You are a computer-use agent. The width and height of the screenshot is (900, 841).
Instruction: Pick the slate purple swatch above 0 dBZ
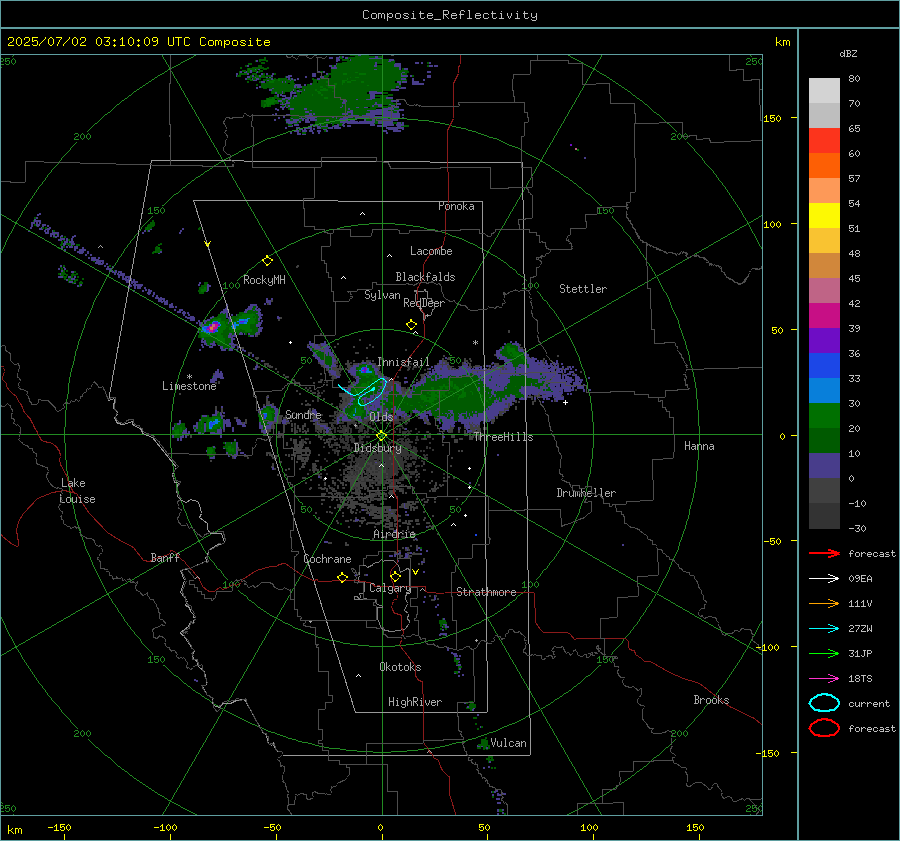(824, 466)
